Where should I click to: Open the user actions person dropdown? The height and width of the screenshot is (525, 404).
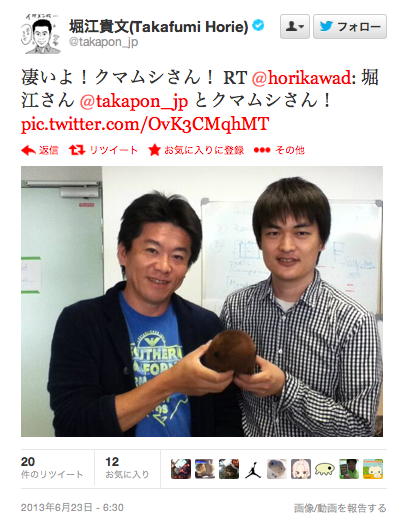(295, 26)
